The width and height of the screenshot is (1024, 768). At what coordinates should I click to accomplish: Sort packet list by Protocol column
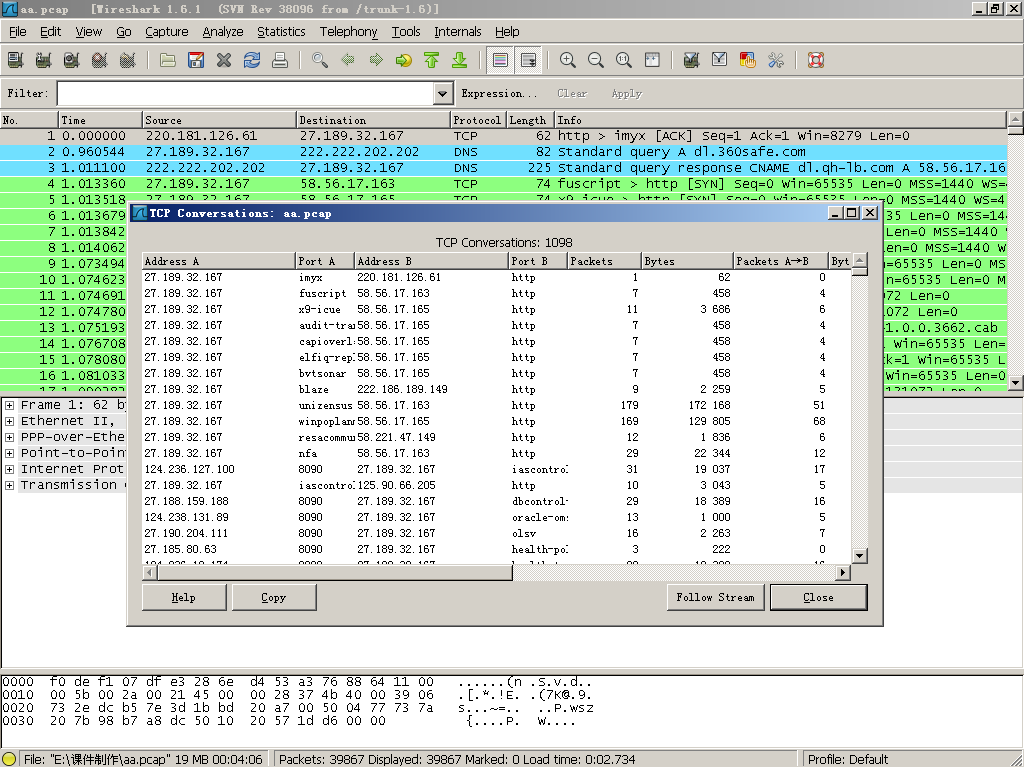coord(477,120)
